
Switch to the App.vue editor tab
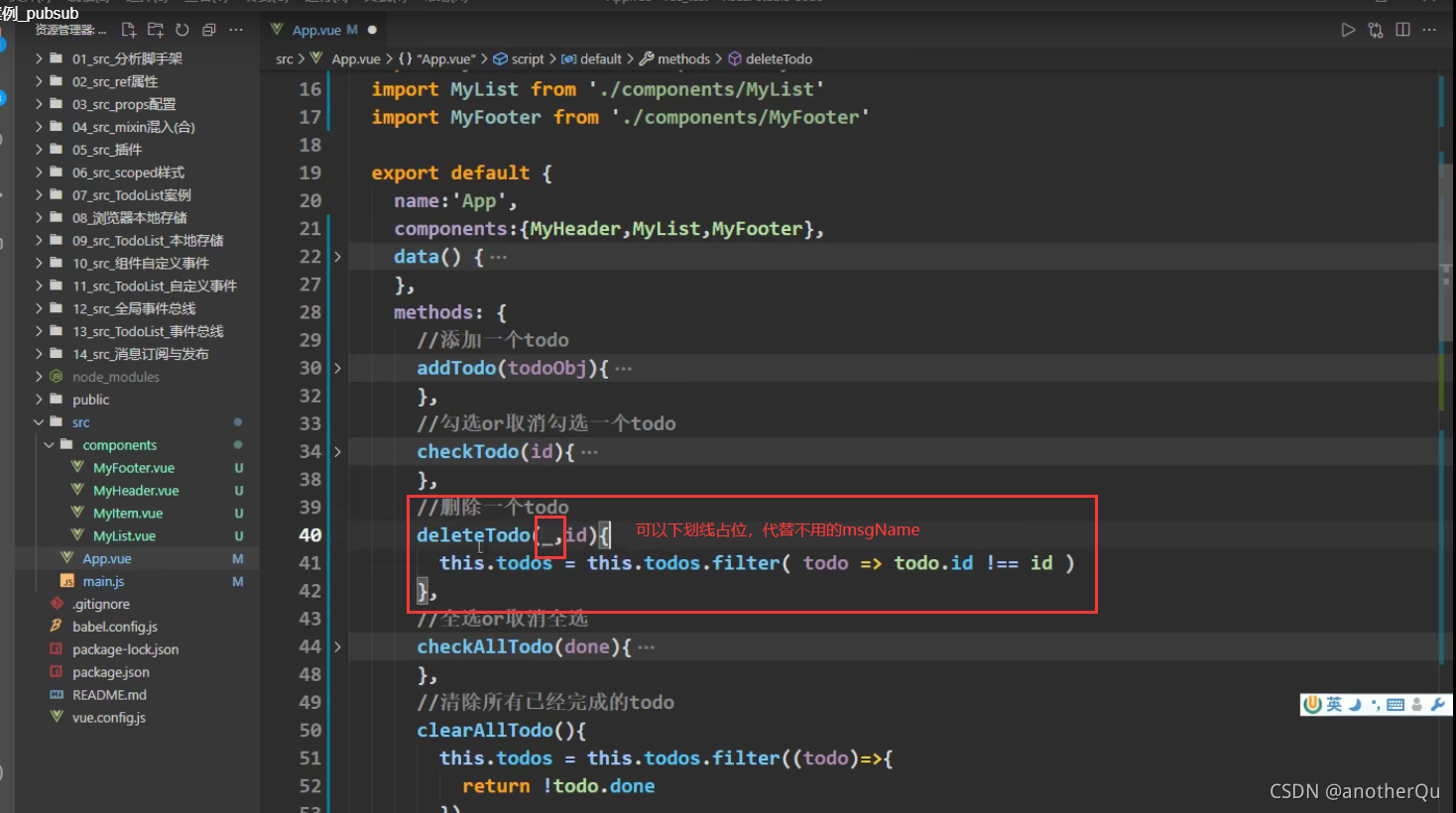(323, 30)
